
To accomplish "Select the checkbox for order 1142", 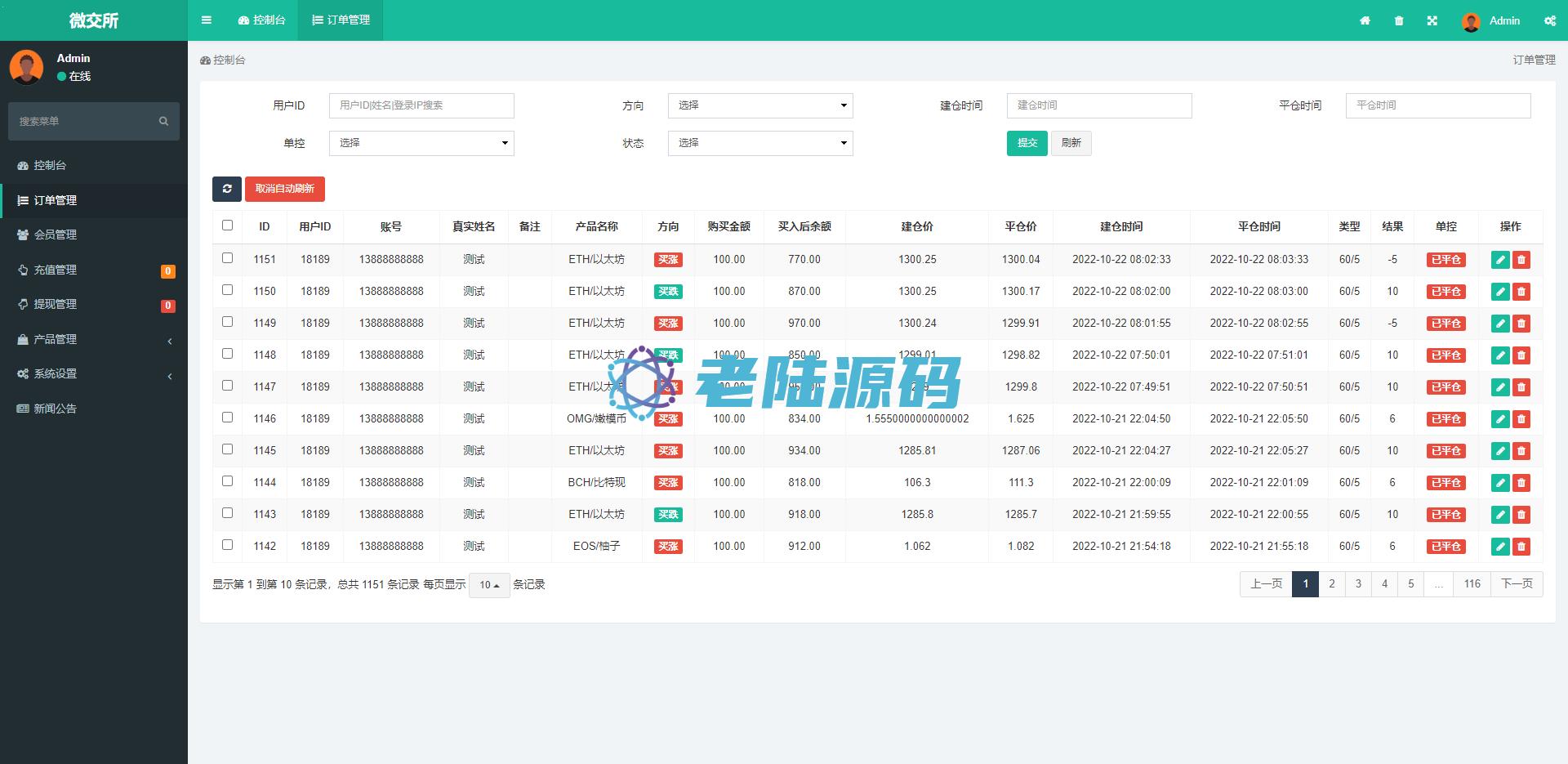I will pos(228,545).
